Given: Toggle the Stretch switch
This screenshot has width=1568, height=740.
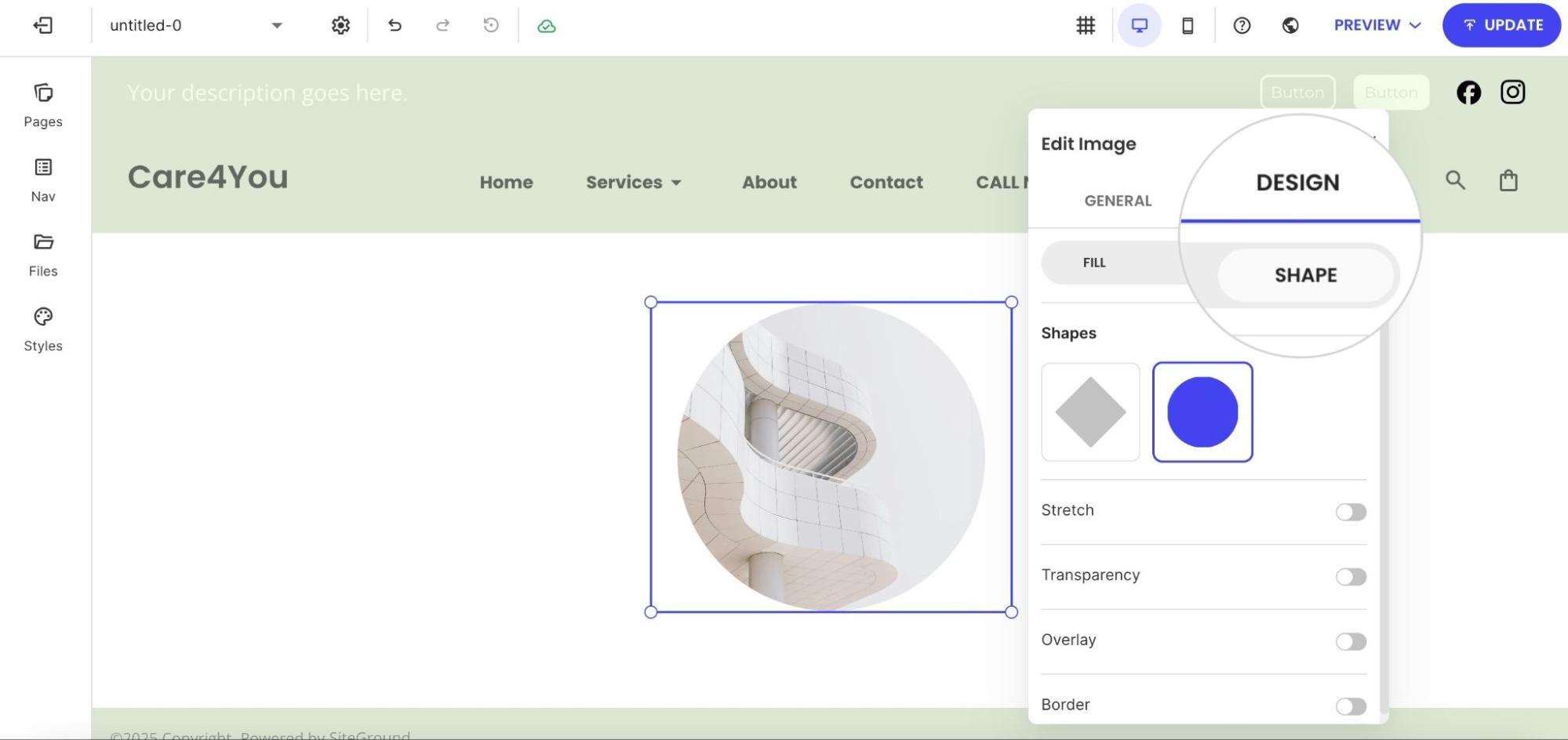Looking at the screenshot, I should (1351, 512).
